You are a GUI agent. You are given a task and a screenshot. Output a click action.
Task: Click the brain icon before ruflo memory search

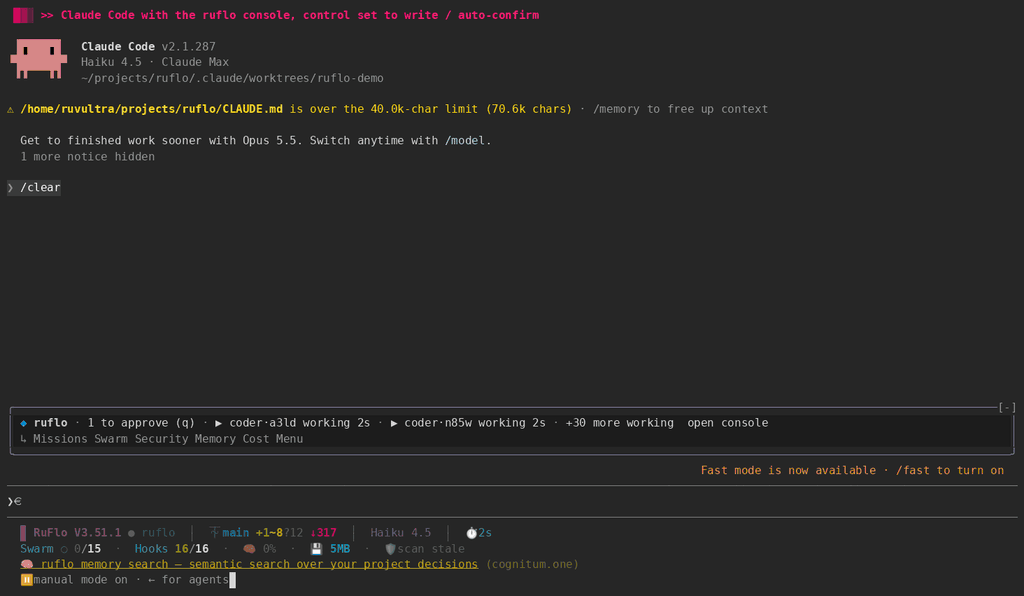click(27, 564)
